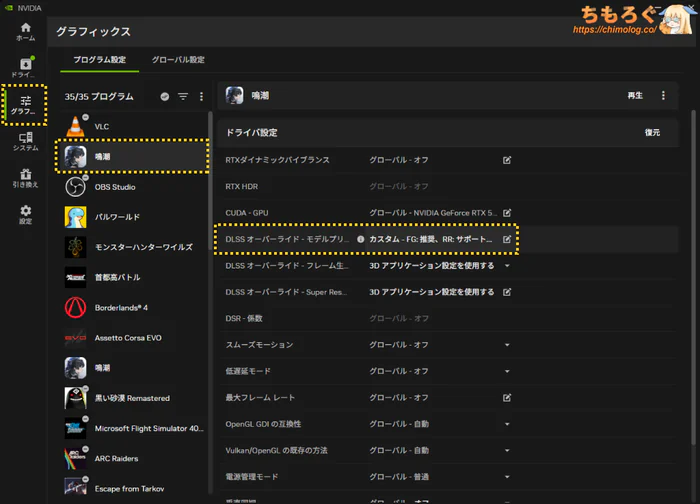The image size is (700, 504).
Task: Open DLSS オーバーライド フレーム生成 dropdown
Action: [507, 266]
